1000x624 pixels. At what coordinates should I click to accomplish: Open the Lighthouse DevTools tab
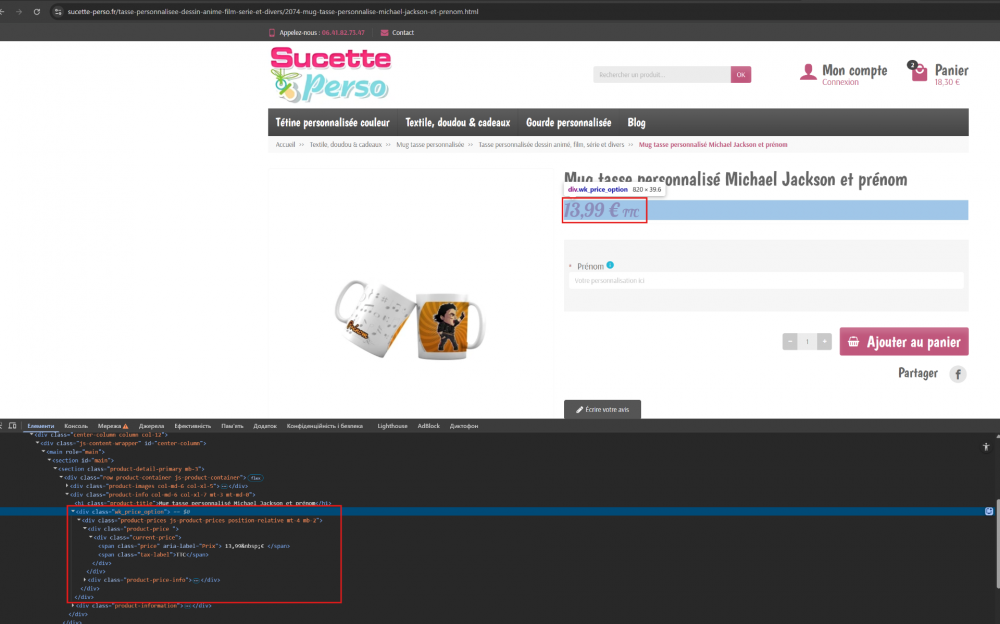pos(392,426)
